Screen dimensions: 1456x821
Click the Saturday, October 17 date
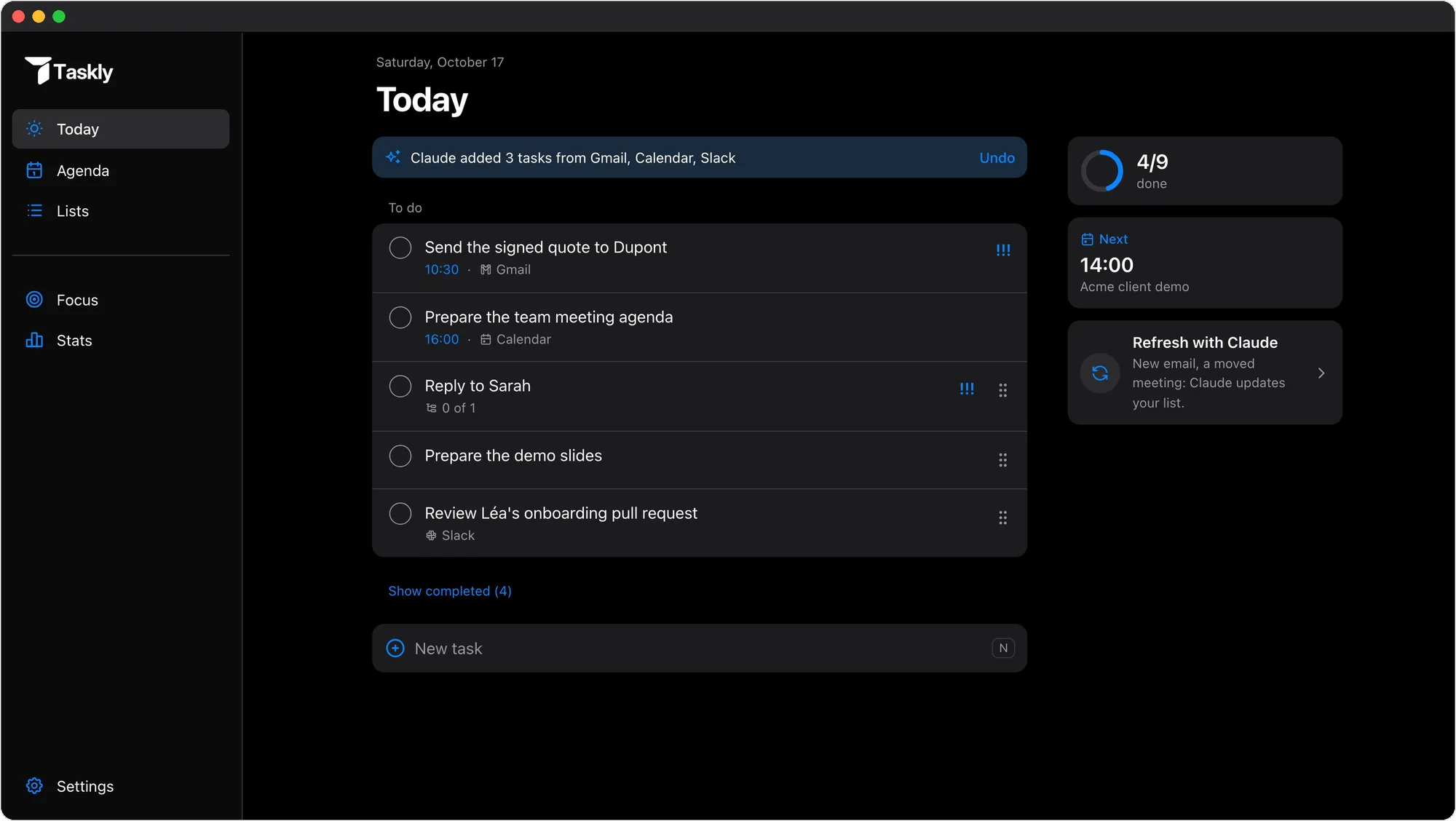coord(440,63)
